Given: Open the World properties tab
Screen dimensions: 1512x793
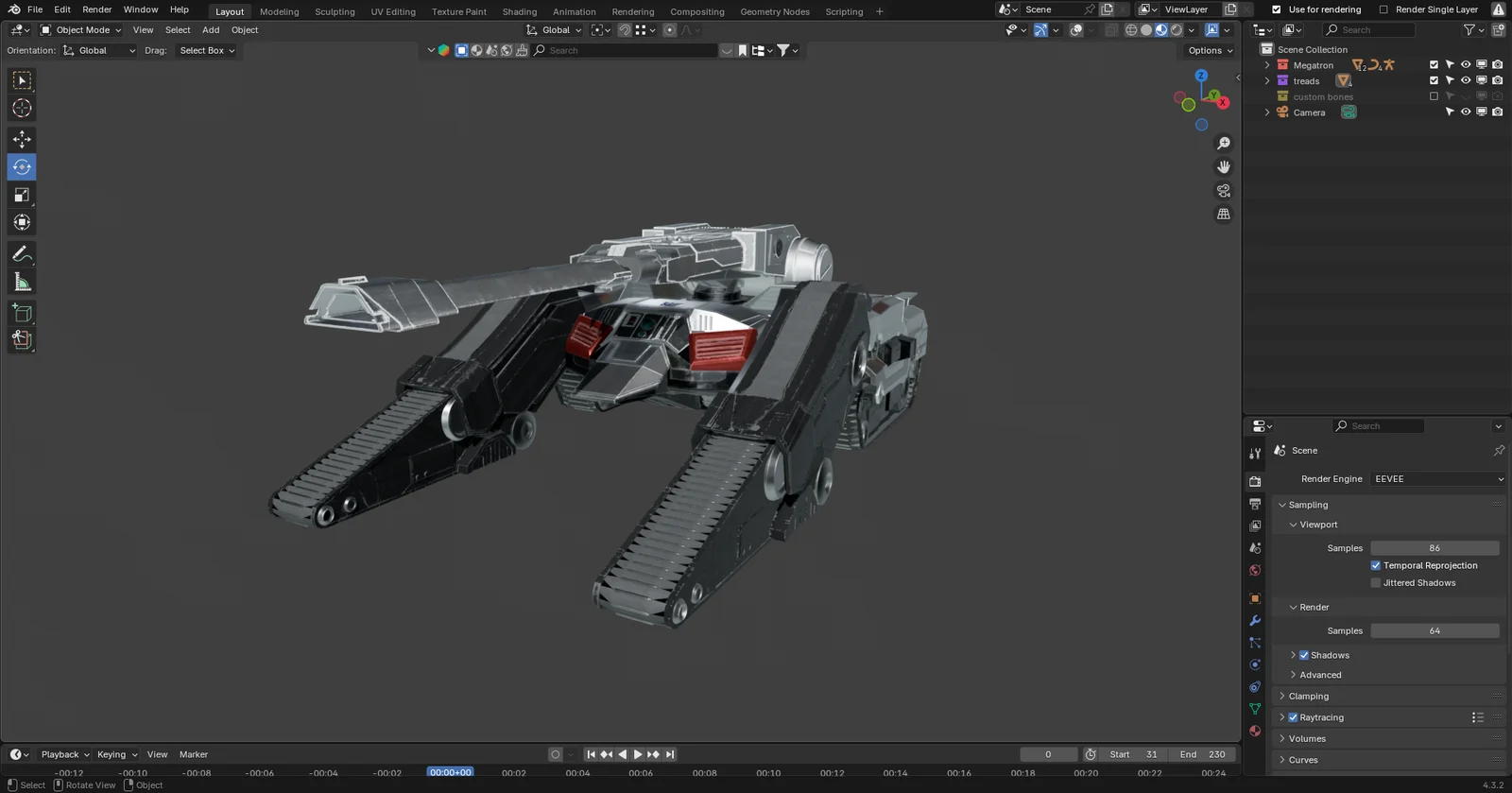Looking at the screenshot, I should point(1255,571).
